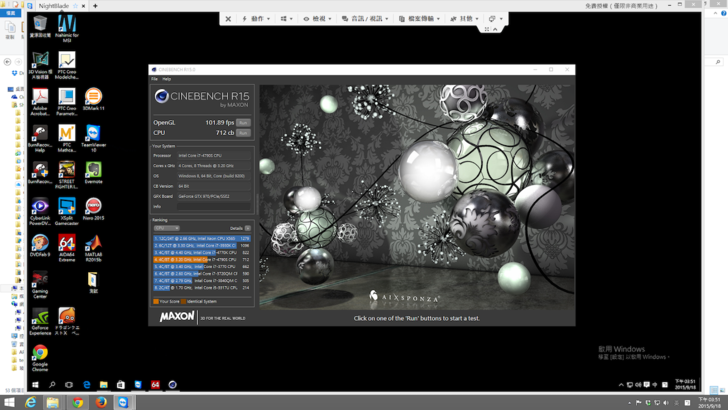Run the OpenGL benchmark test

243,123
